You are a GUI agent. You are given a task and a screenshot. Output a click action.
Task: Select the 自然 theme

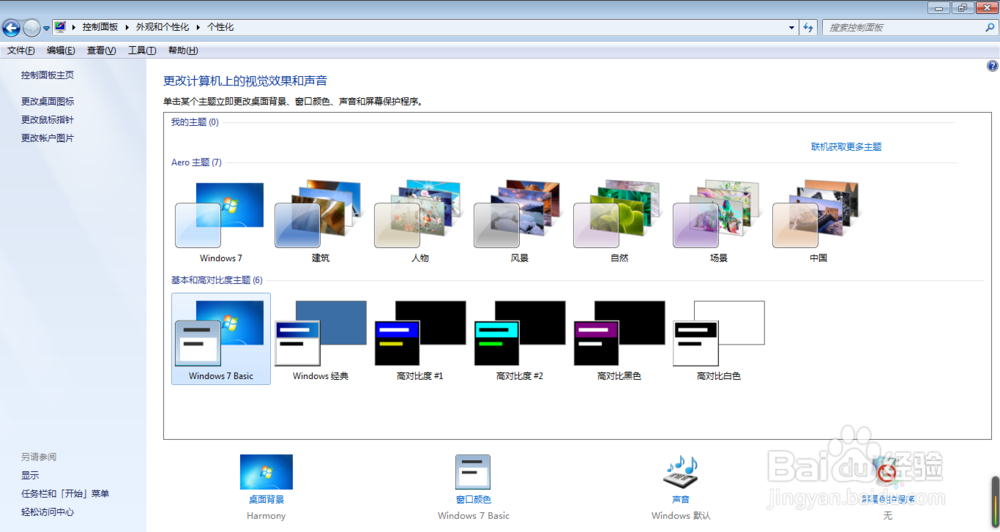[618, 221]
